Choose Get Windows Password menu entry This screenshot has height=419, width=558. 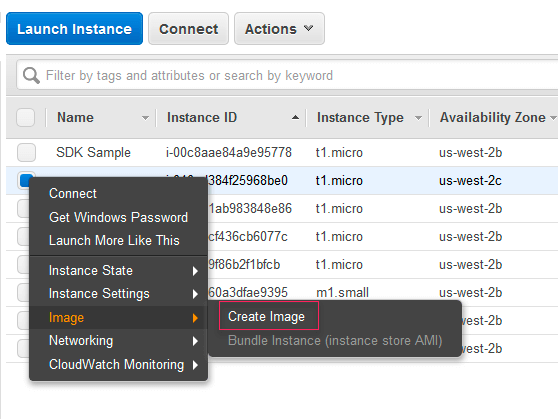click(x=119, y=217)
